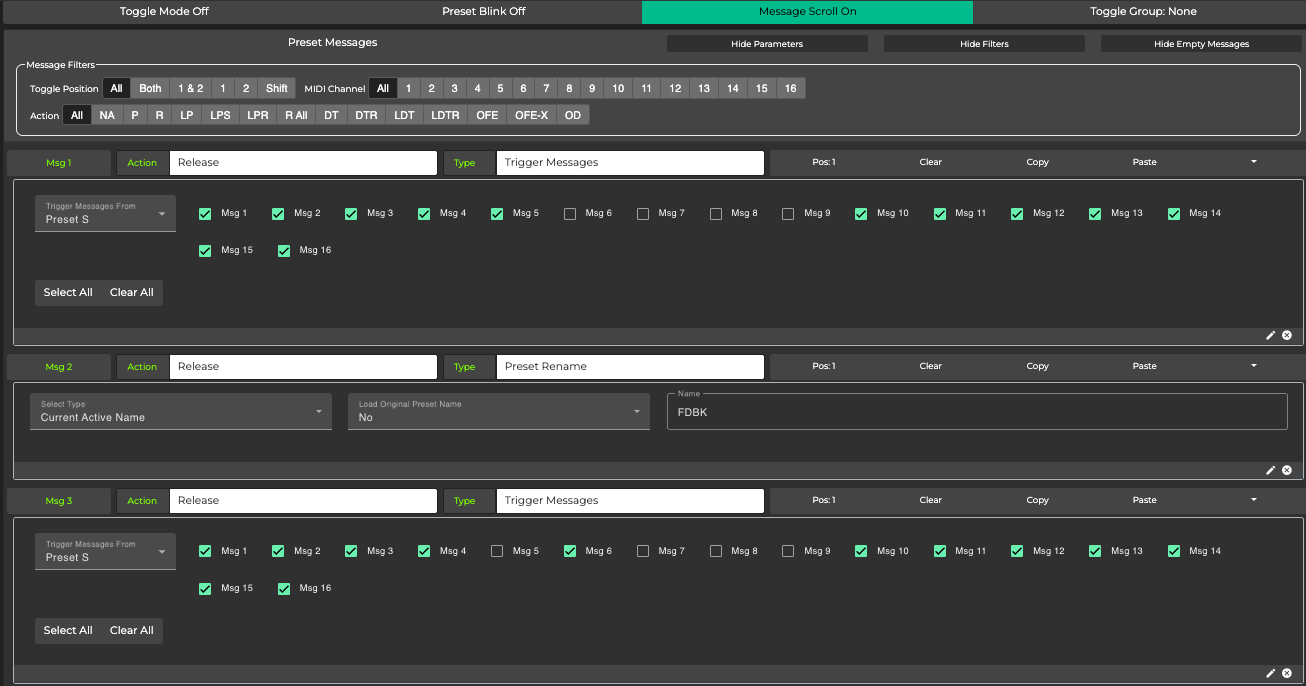Click the Name field containing FDBK
The height and width of the screenshot is (686, 1306).
click(976, 412)
